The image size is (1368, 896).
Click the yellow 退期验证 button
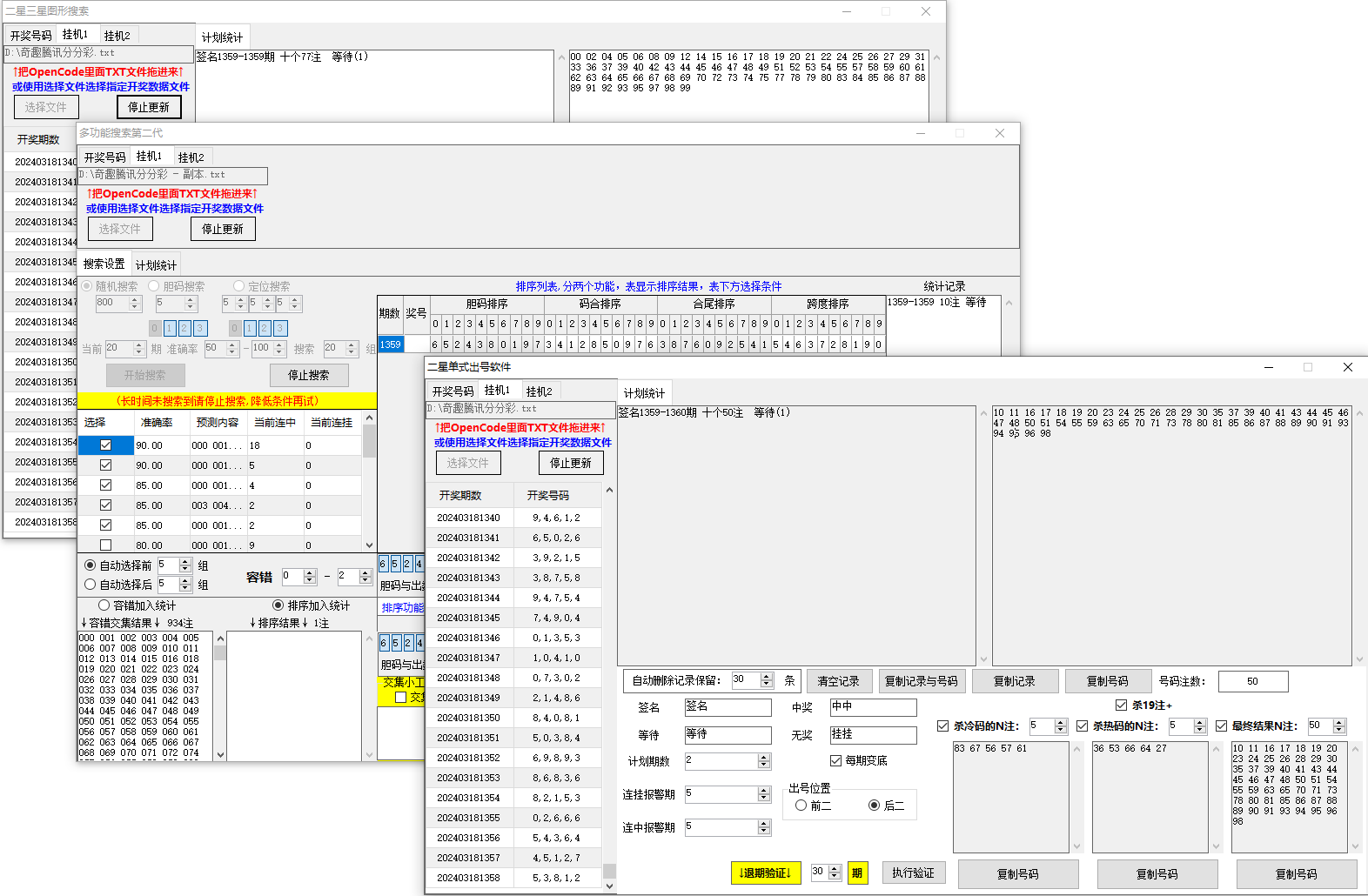coord(765,873)
